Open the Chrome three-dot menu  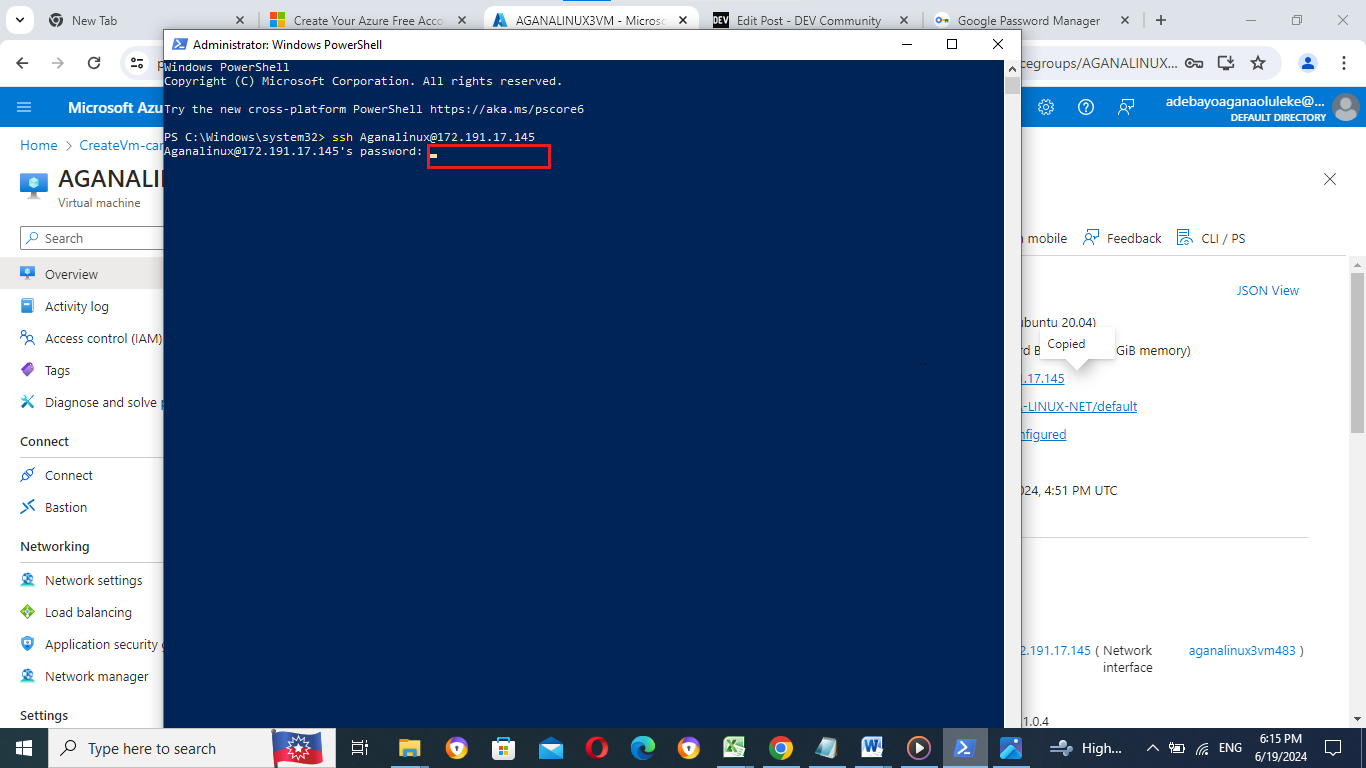1342,62
